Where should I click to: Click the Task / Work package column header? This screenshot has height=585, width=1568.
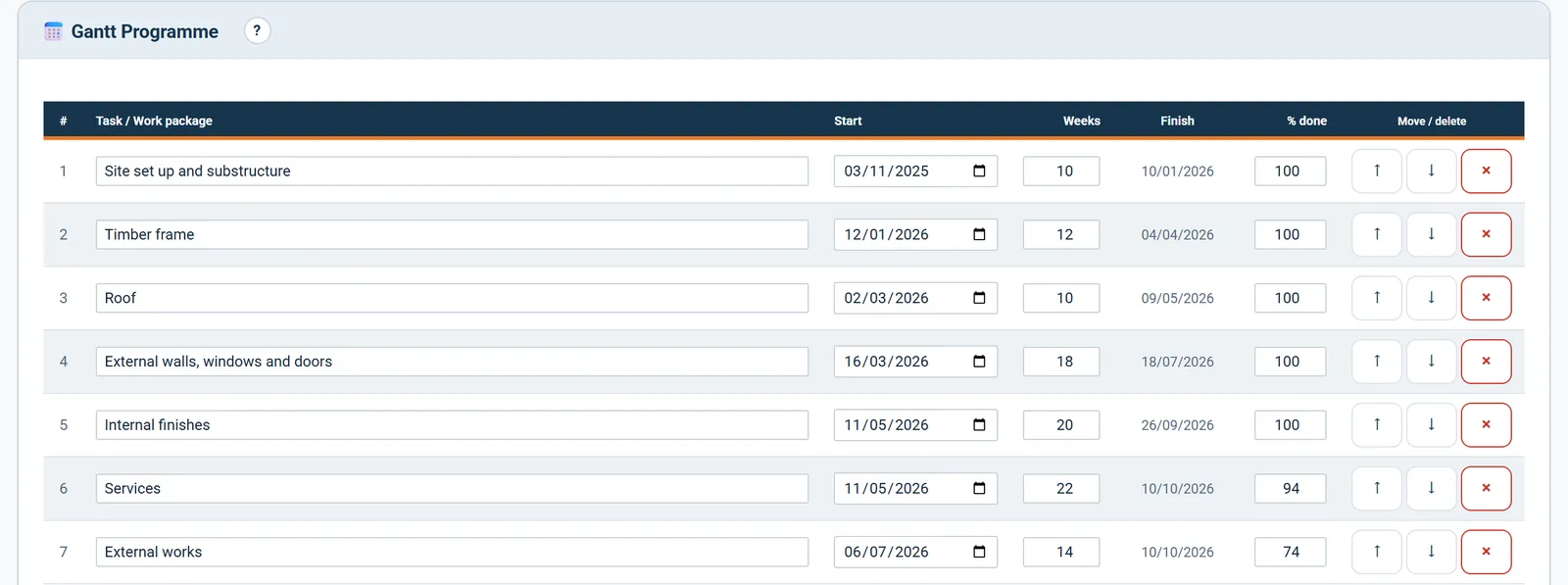154,121
